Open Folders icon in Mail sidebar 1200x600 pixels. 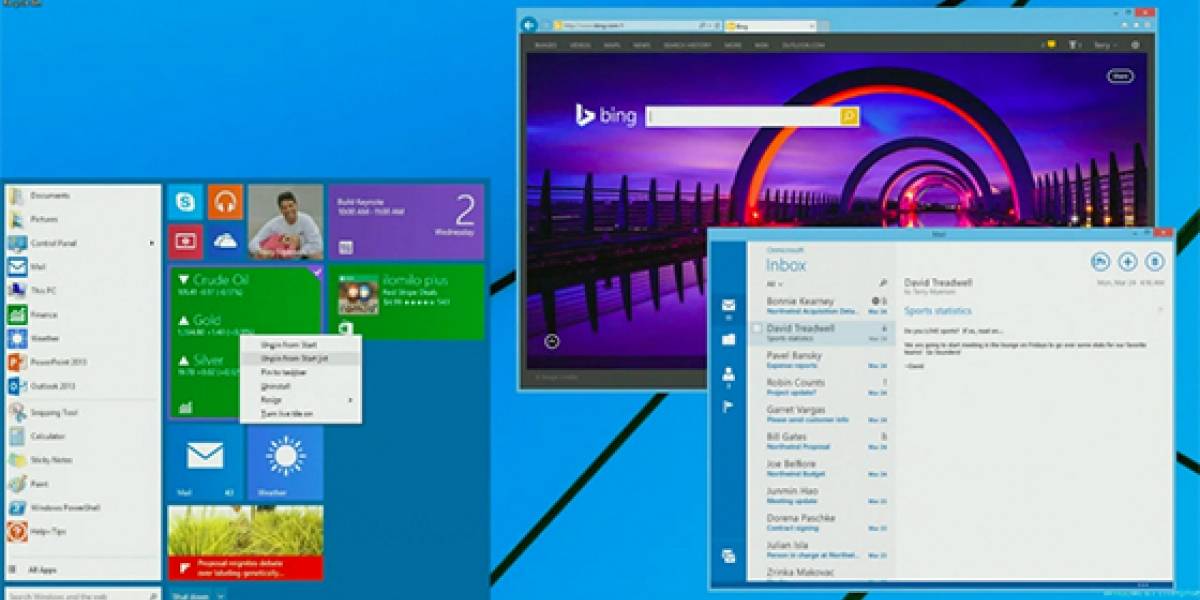729,340
